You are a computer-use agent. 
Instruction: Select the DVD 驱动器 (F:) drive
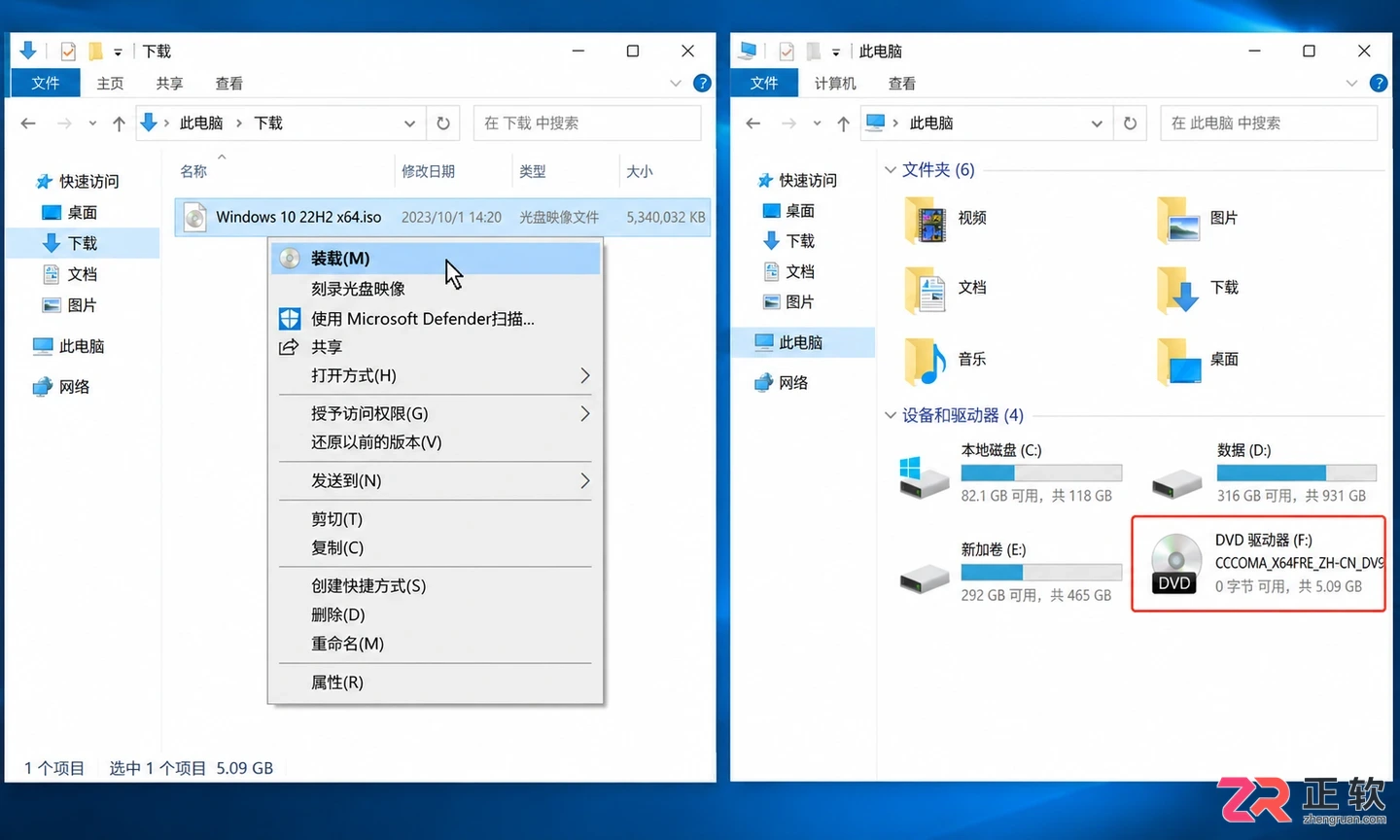pos(1259,564)
